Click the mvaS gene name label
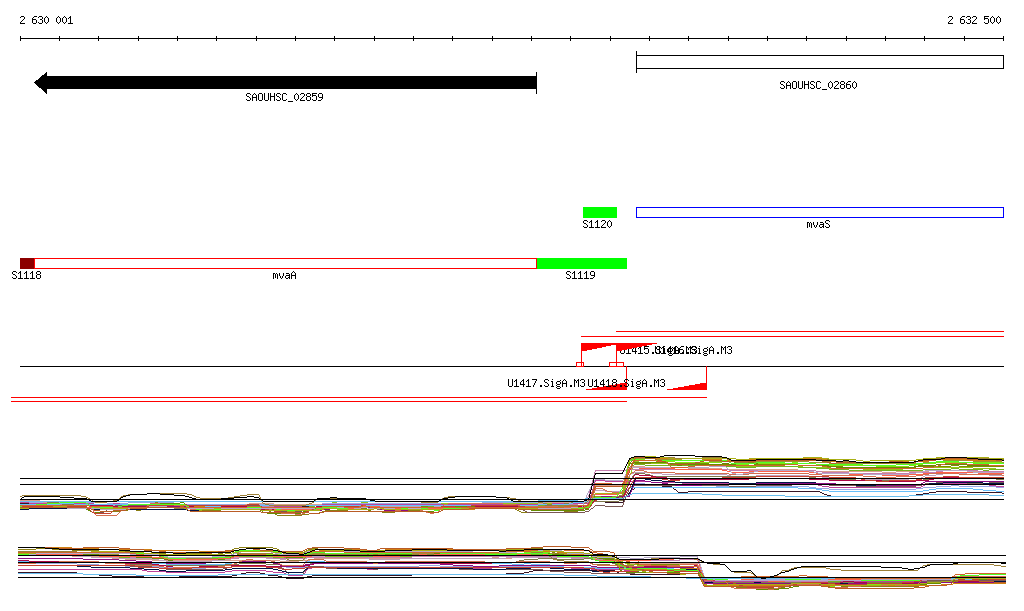1024x611 pixels. pos(818,225)
